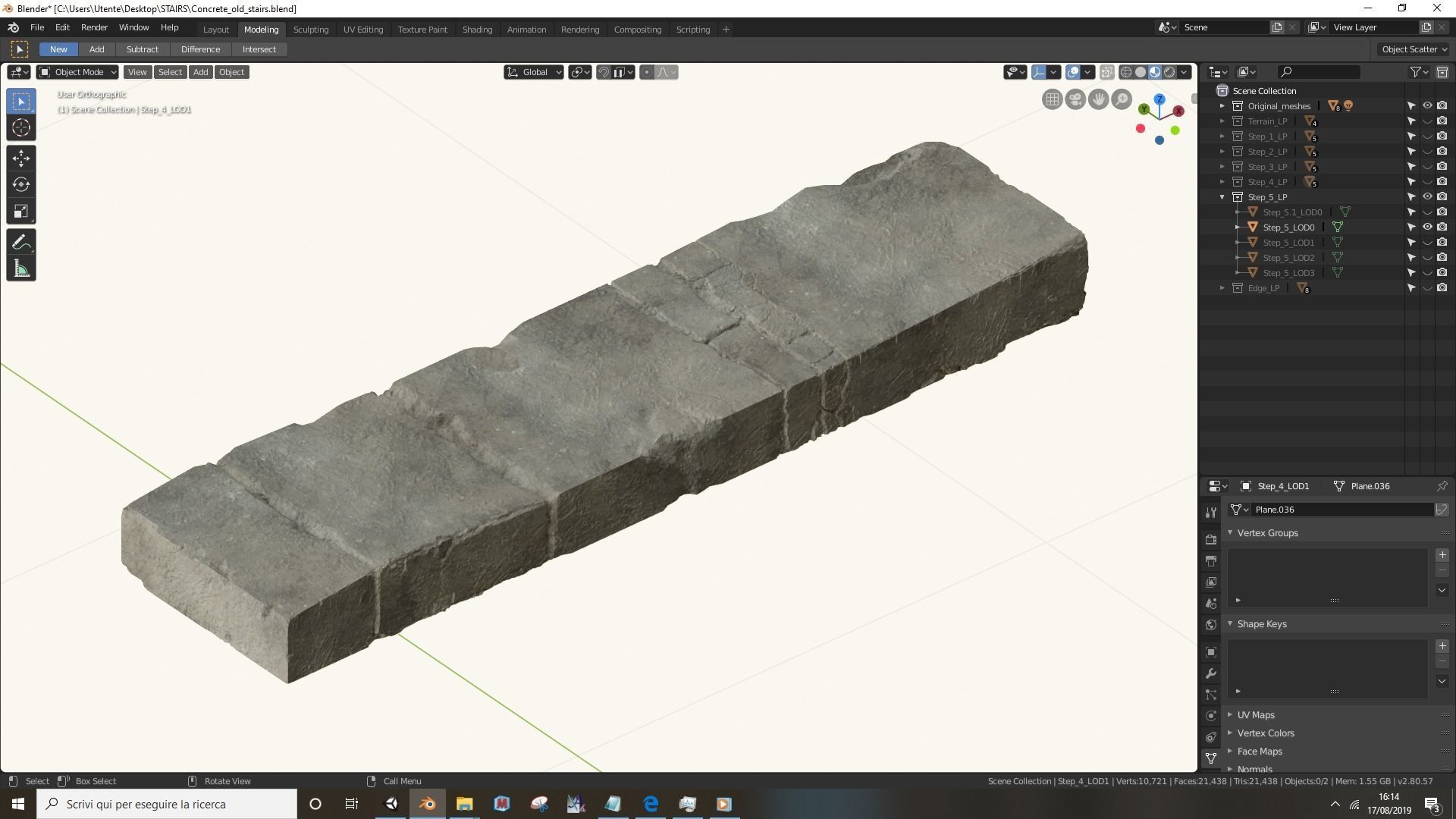Toggle camera view in the viewport

1075,99
